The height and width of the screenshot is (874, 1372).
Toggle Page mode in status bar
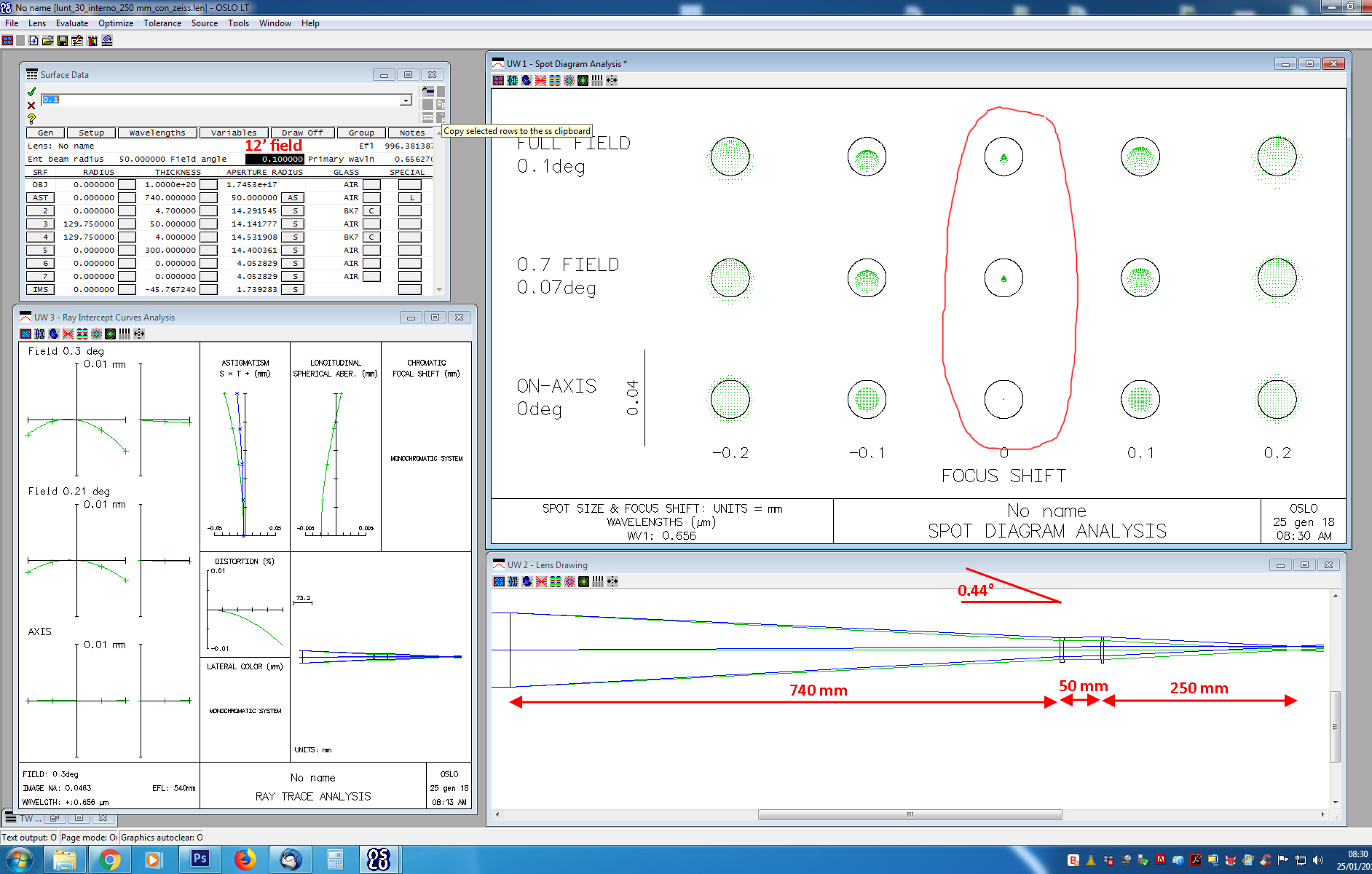[89, 838]
